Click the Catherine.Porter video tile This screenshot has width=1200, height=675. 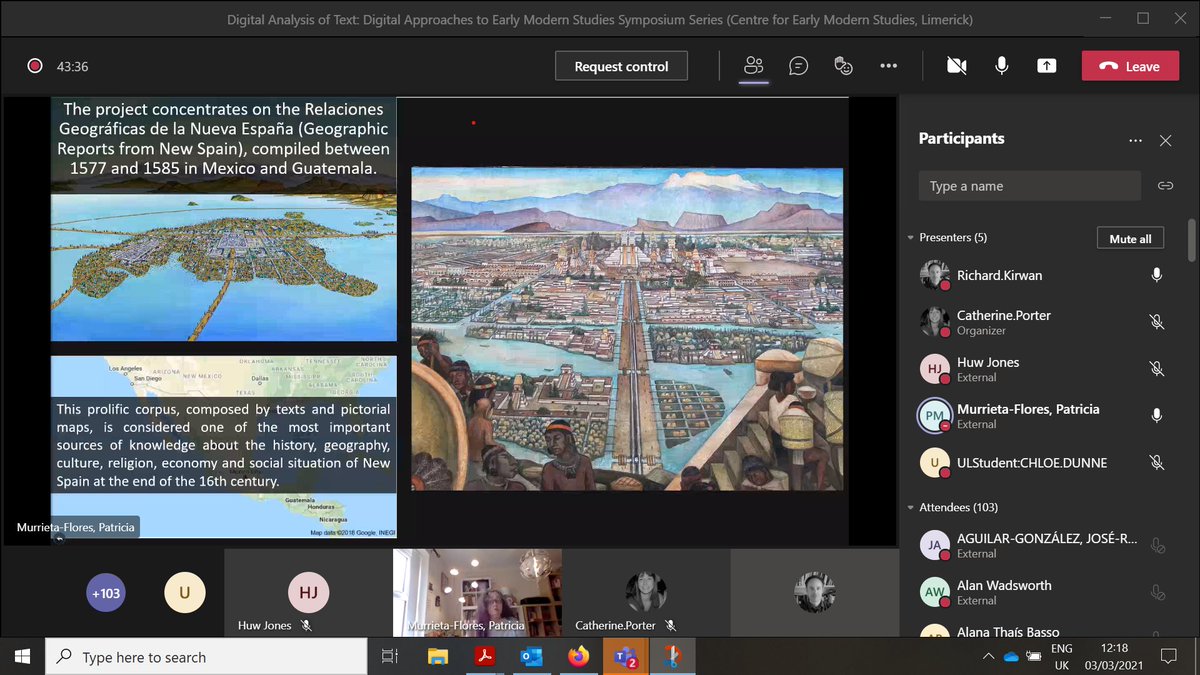click(646, 593)
